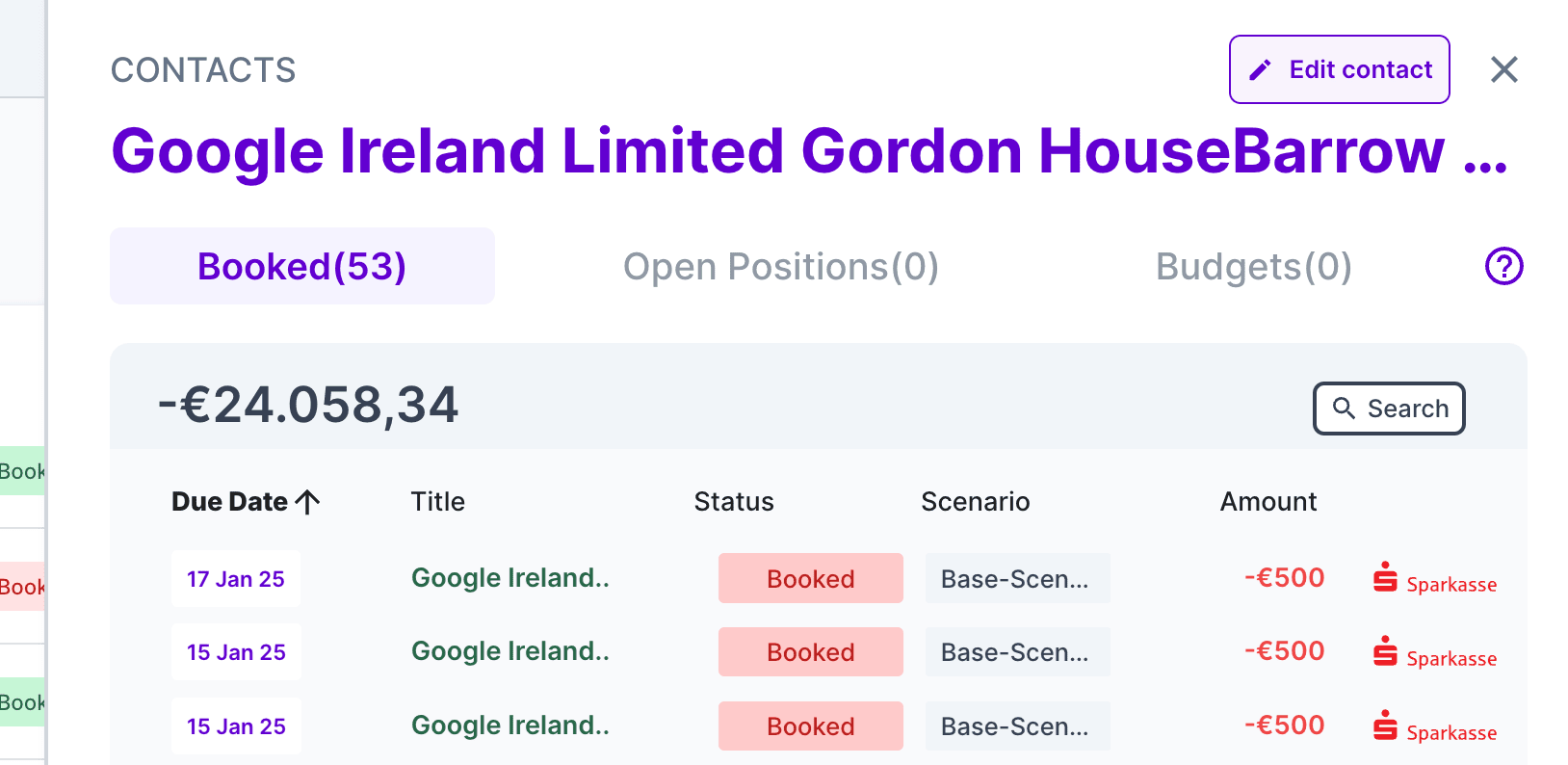Open the 17 Jan 25 Google Ireland transaction
The height and width of the screenshot is (765, 1568).
[510, 578]
